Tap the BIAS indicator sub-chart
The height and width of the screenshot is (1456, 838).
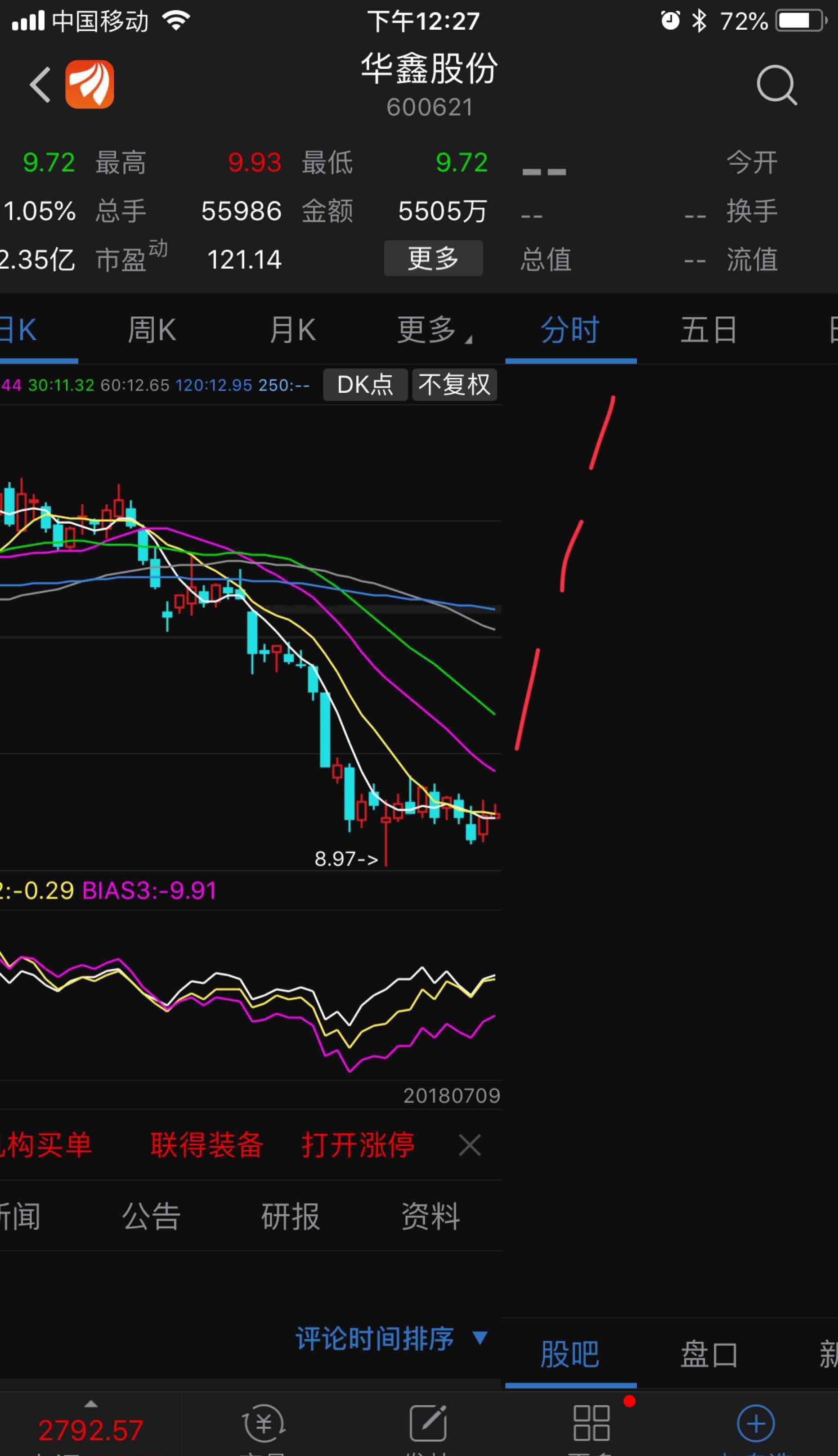click(x=251, y=995)
